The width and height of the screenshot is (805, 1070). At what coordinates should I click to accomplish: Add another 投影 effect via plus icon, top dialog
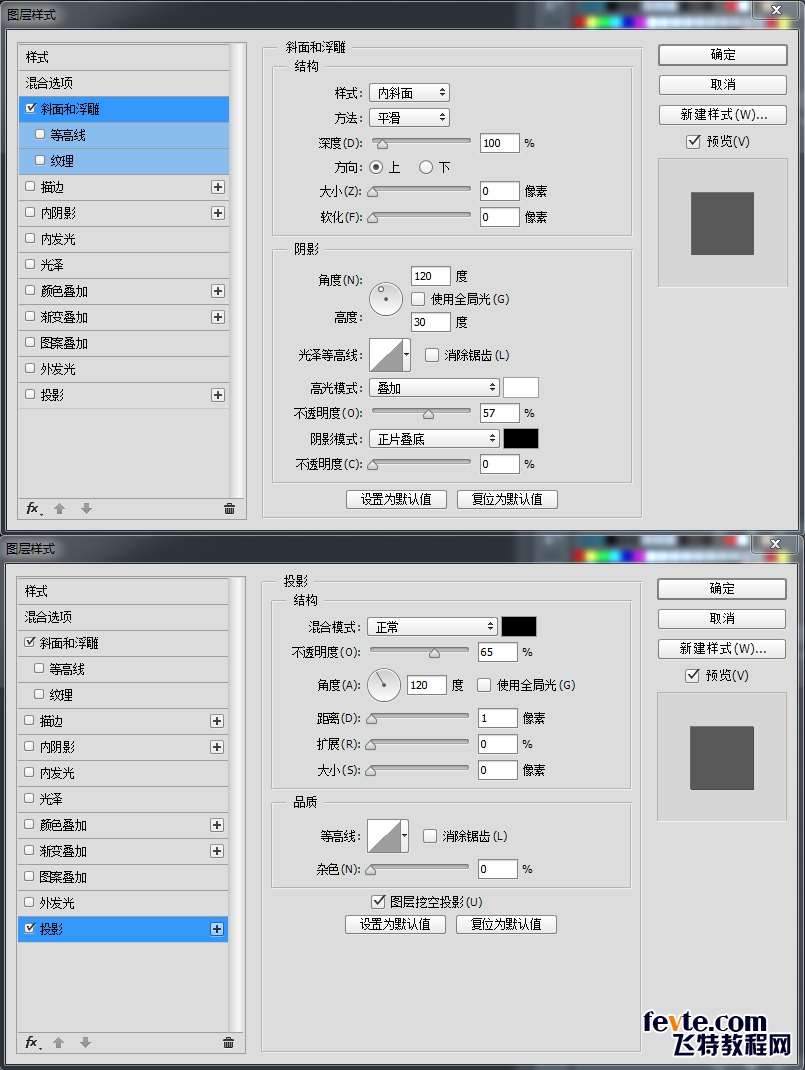pyautogui.click(x=218, y=395)
